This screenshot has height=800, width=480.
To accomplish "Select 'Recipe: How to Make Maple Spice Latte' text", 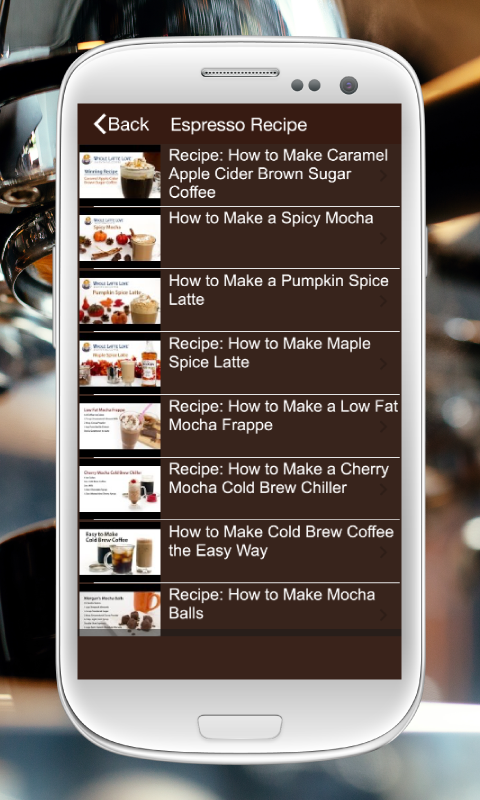I will 270,353.
